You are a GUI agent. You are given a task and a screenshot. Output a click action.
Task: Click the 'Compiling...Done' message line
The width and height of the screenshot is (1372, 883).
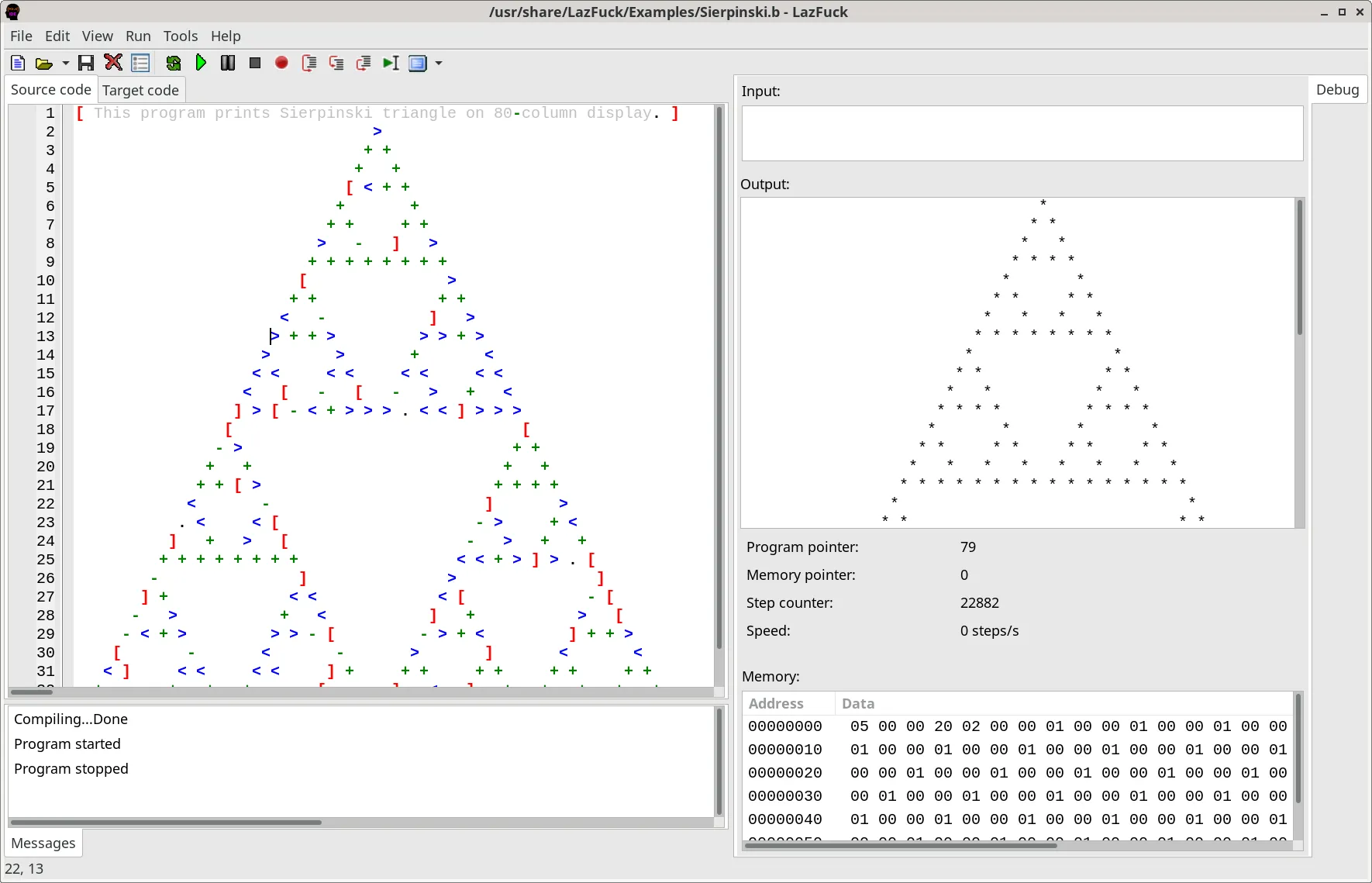(71, 719)
